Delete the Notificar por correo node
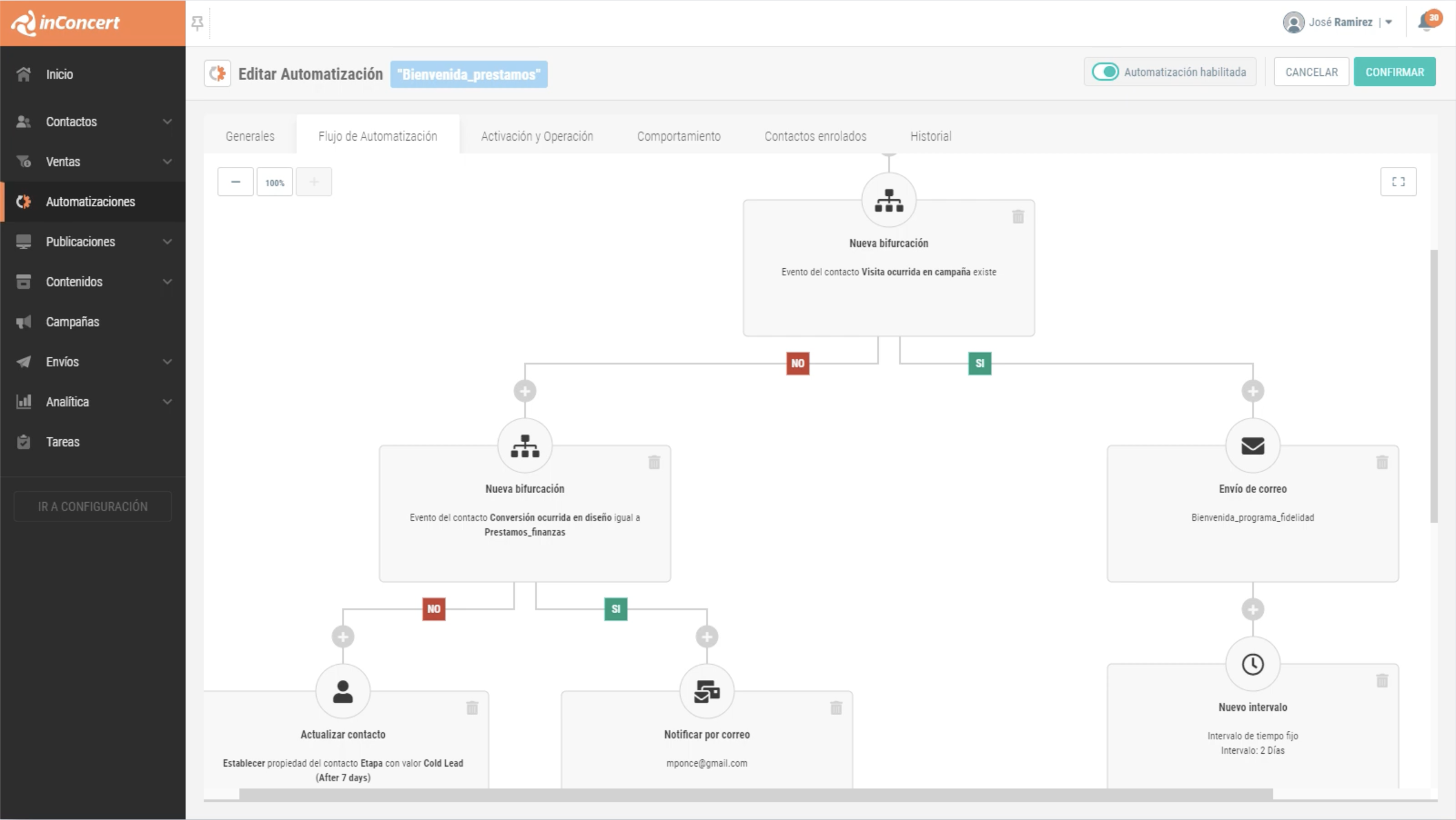The height and width of the screenshot is (820, 1456). [836, 708]
